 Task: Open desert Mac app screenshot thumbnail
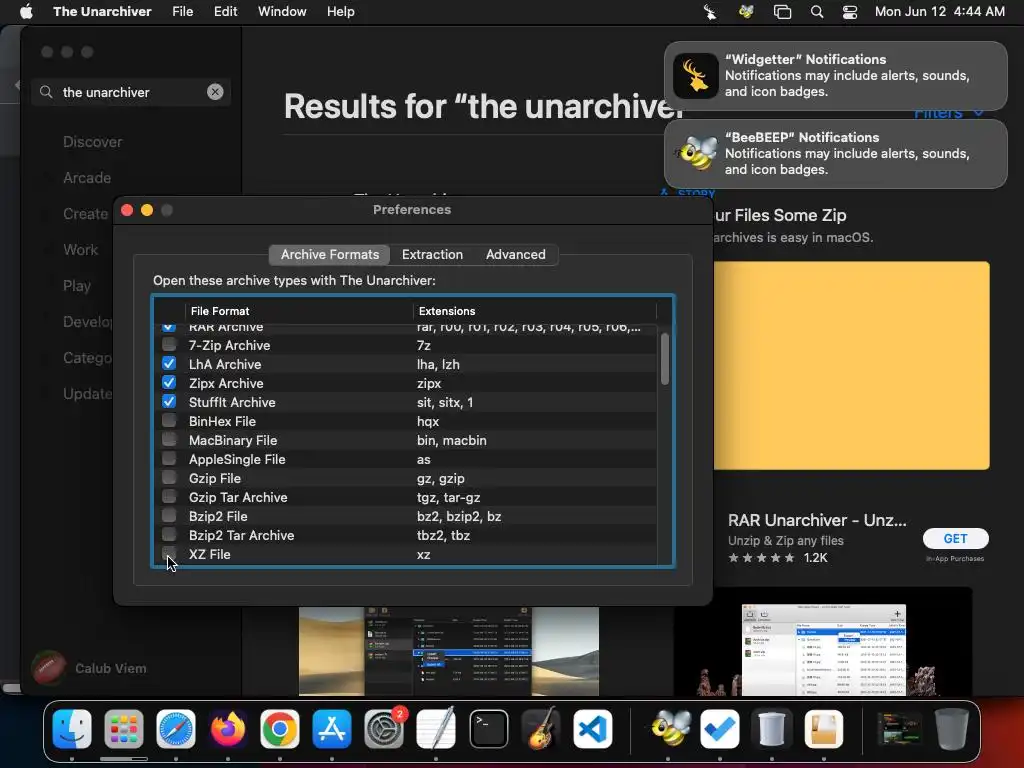point(449,651)
